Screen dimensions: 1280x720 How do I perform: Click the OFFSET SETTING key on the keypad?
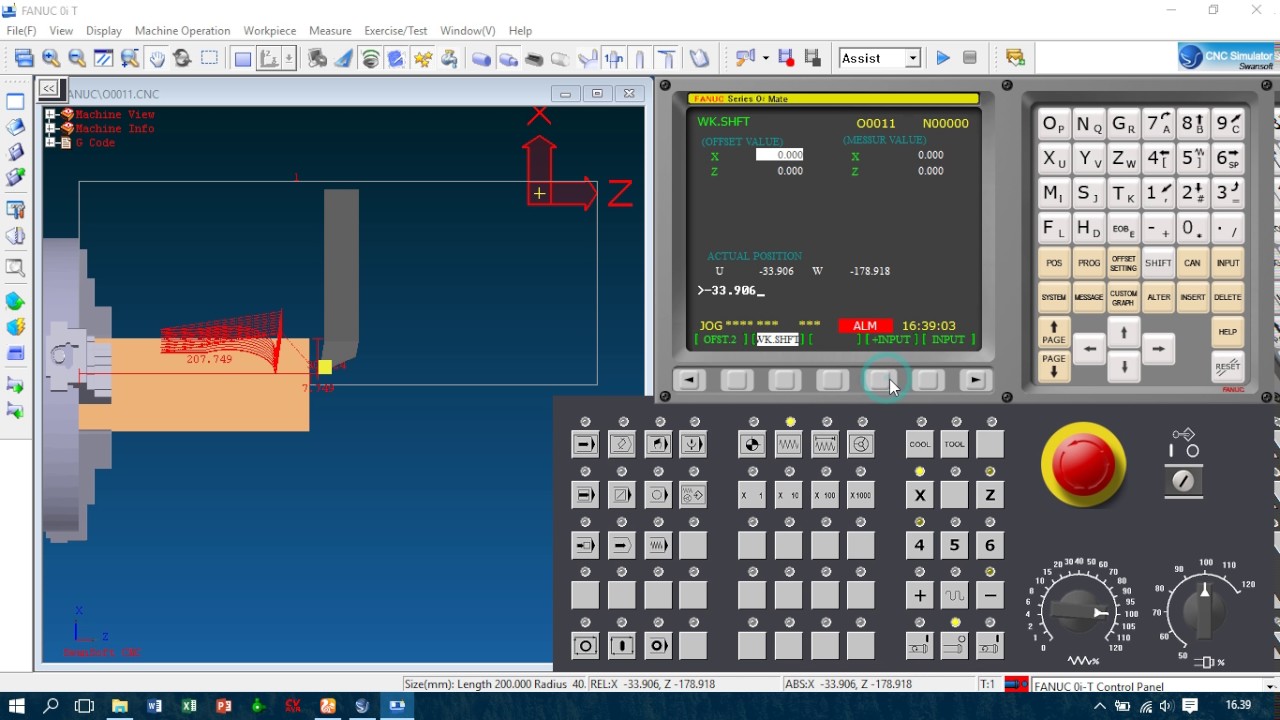[x=1123, y=263]
